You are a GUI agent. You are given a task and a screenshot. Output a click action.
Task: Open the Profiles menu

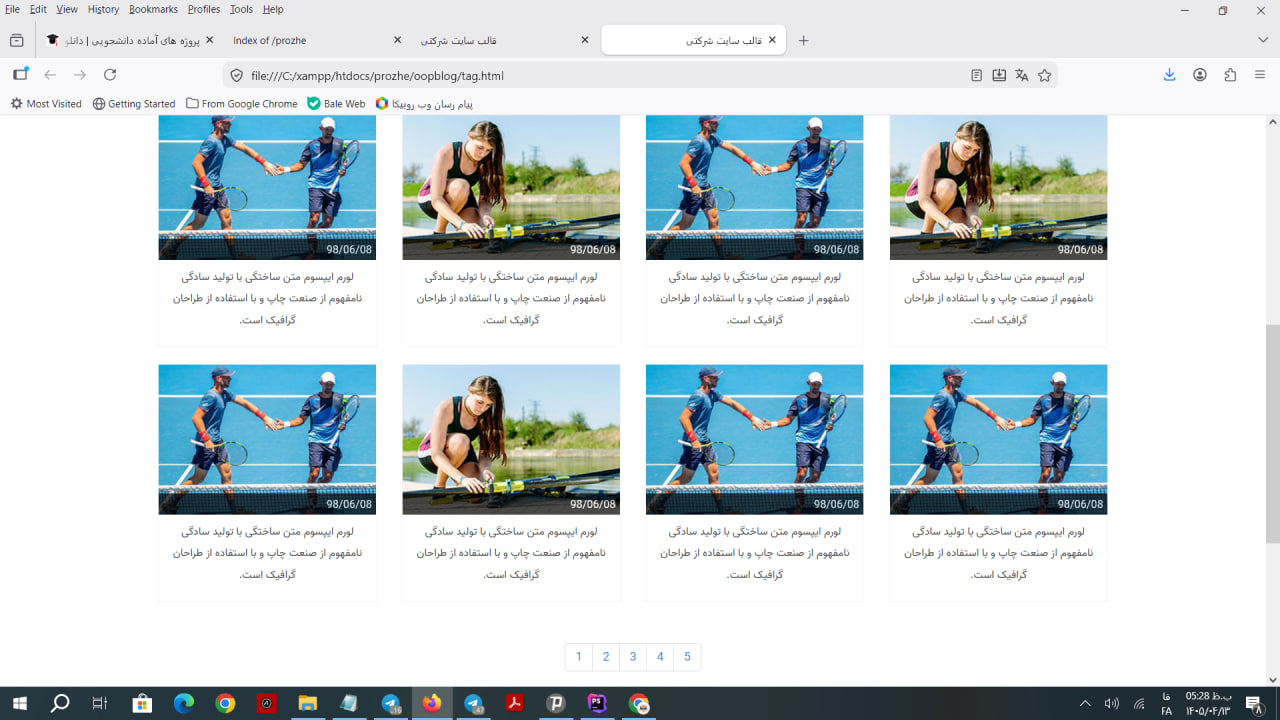point(204,9)
